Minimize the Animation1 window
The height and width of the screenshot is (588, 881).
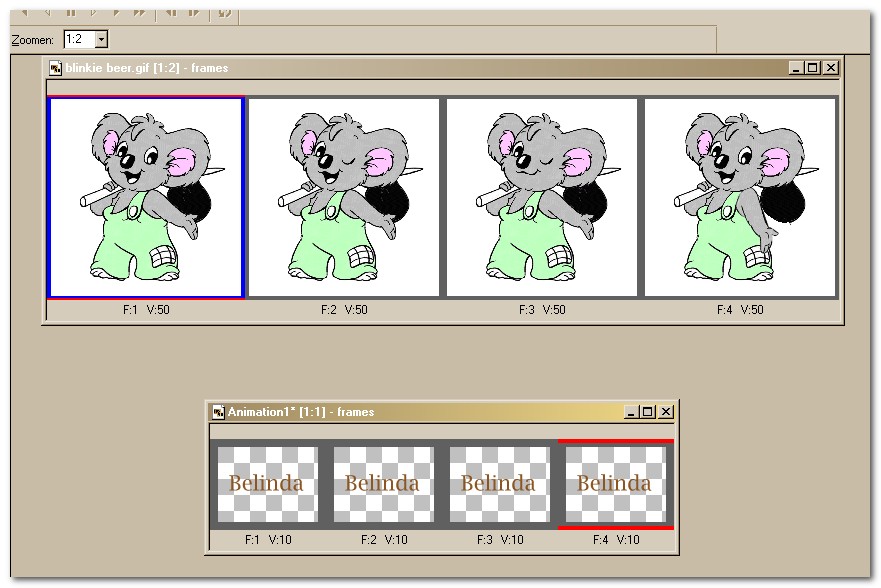pyautogui.click(x=630, y=412)
